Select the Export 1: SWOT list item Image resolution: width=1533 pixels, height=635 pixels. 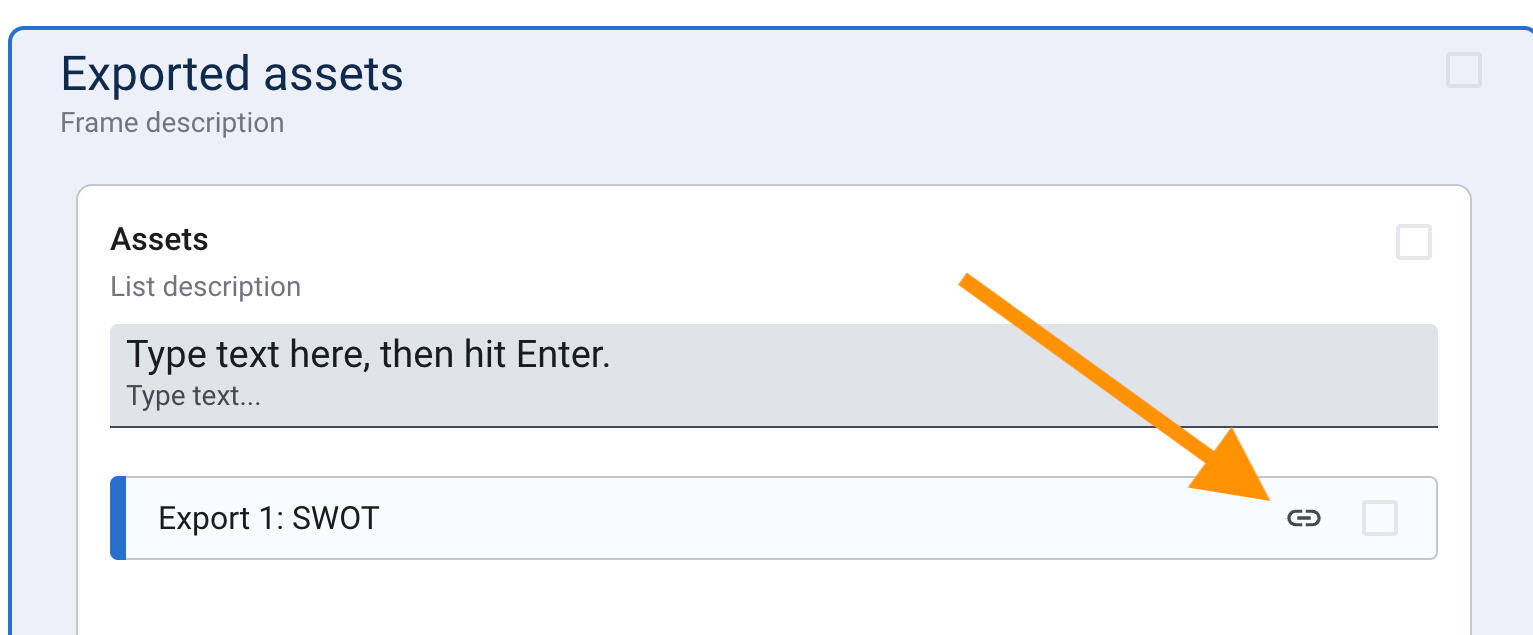coord(700,518)
